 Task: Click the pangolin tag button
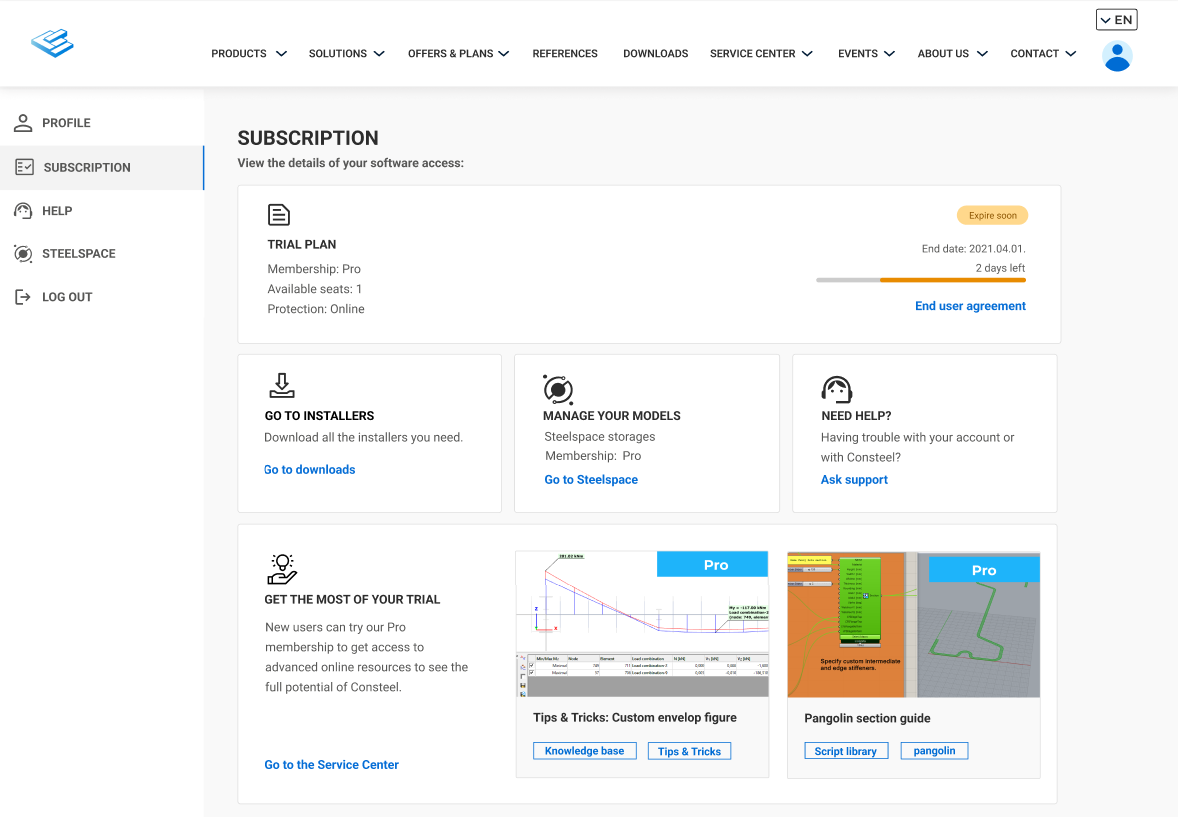tap(935, 751)
